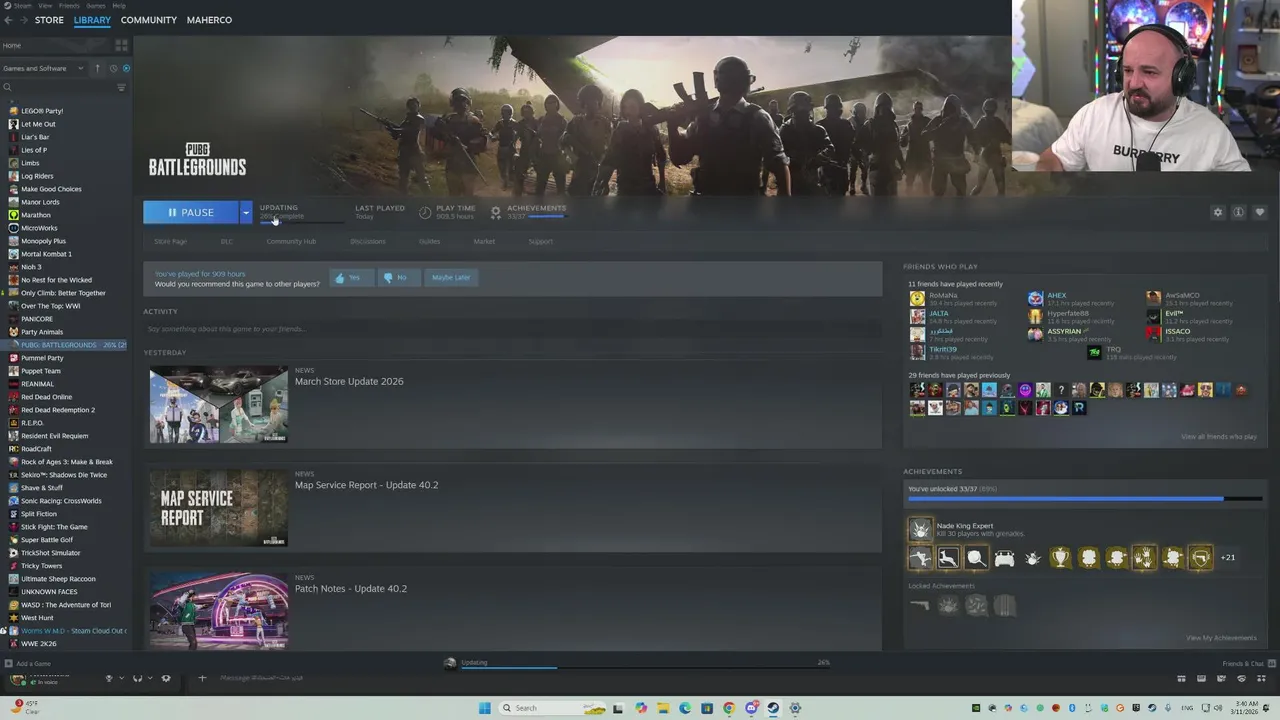Image resolution: width=1280 pixels, height=720 pixels.
Task: Open View My Achievements link
Action: 1221,638
